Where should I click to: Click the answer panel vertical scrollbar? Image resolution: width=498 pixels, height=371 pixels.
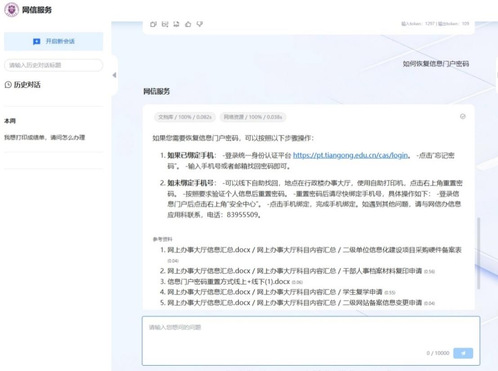coord(479,253)
